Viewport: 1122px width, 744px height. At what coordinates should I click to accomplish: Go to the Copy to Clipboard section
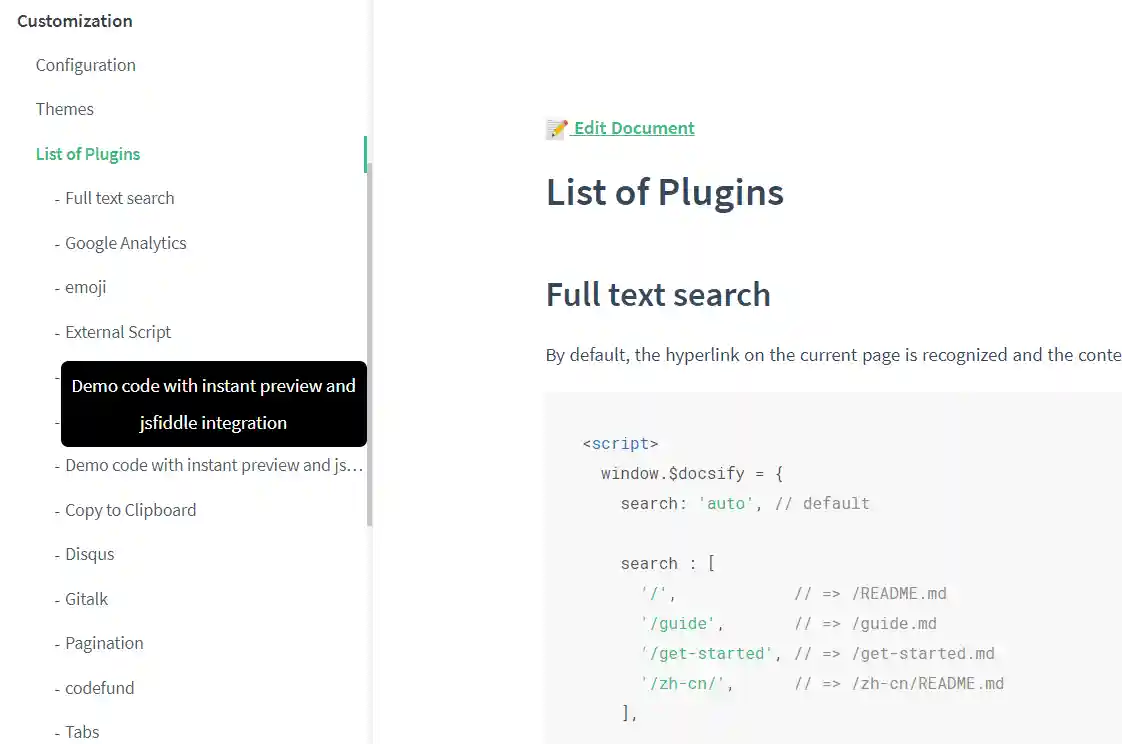(x=131, y=510)
